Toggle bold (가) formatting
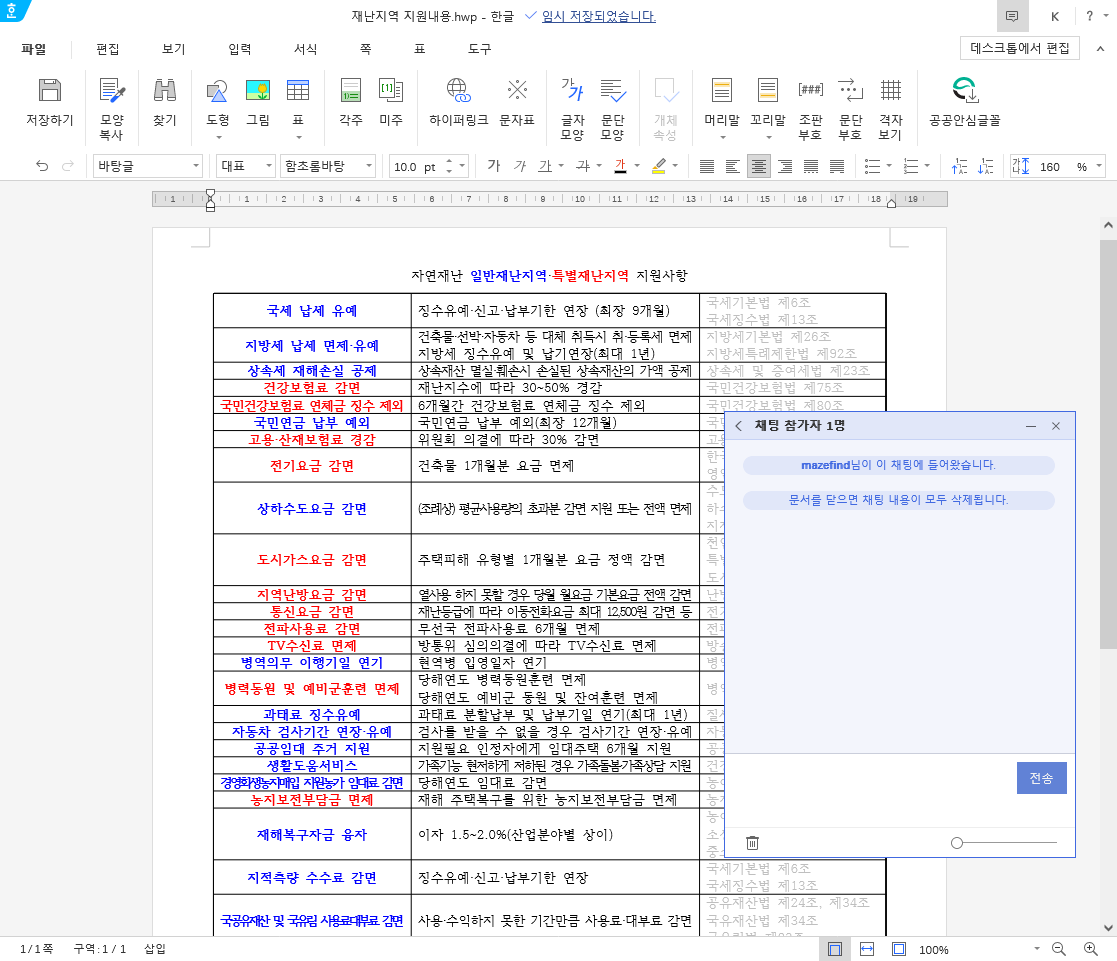1117x961 pixels. click(x=493, y=166)
